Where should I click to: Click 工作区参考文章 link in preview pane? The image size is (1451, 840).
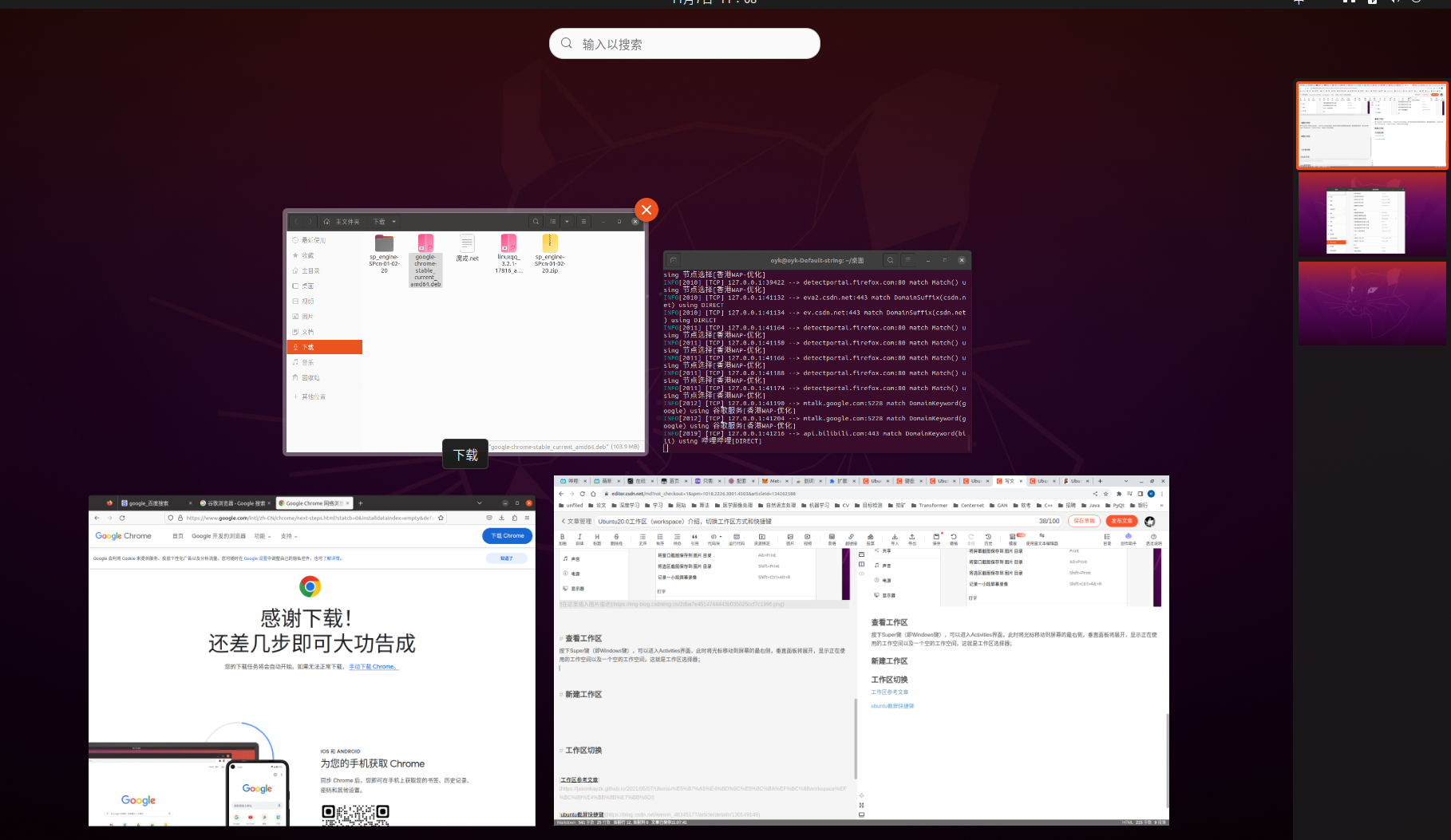890,692
